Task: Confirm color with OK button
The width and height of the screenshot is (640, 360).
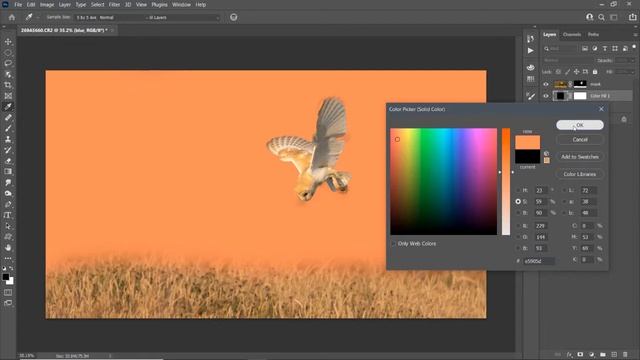Action: click(580, 125)
